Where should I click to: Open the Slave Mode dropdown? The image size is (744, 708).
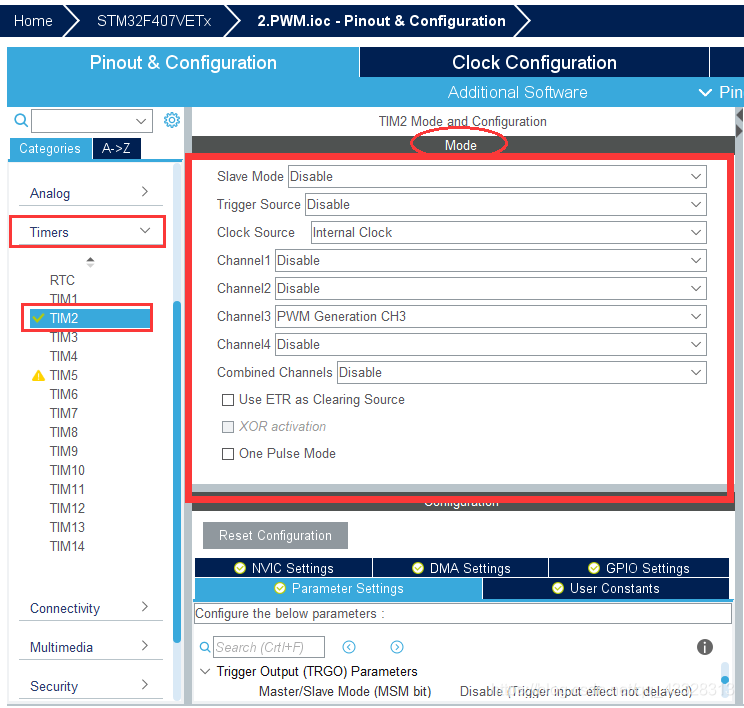coord(497,177)
